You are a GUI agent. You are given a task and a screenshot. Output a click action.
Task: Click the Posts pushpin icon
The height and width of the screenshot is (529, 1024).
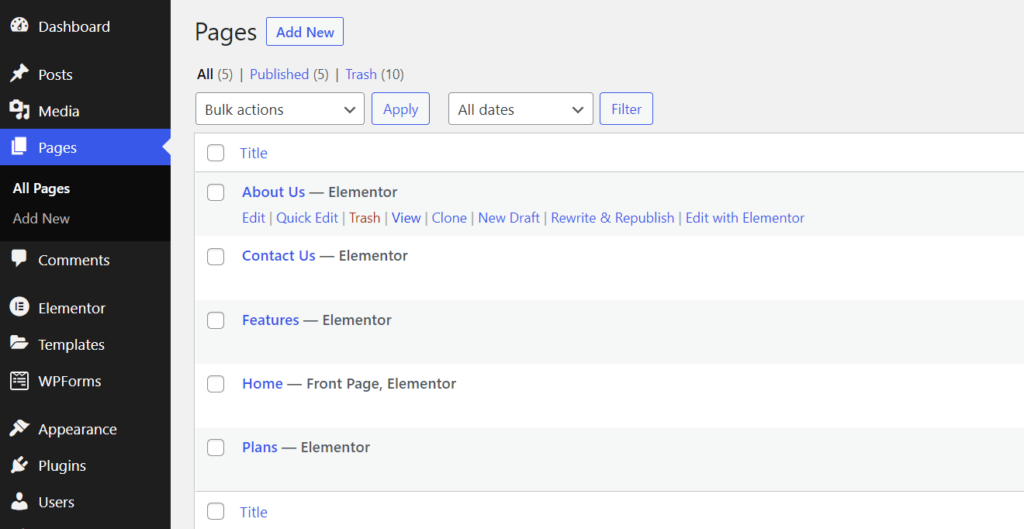[x=20, y=74]
